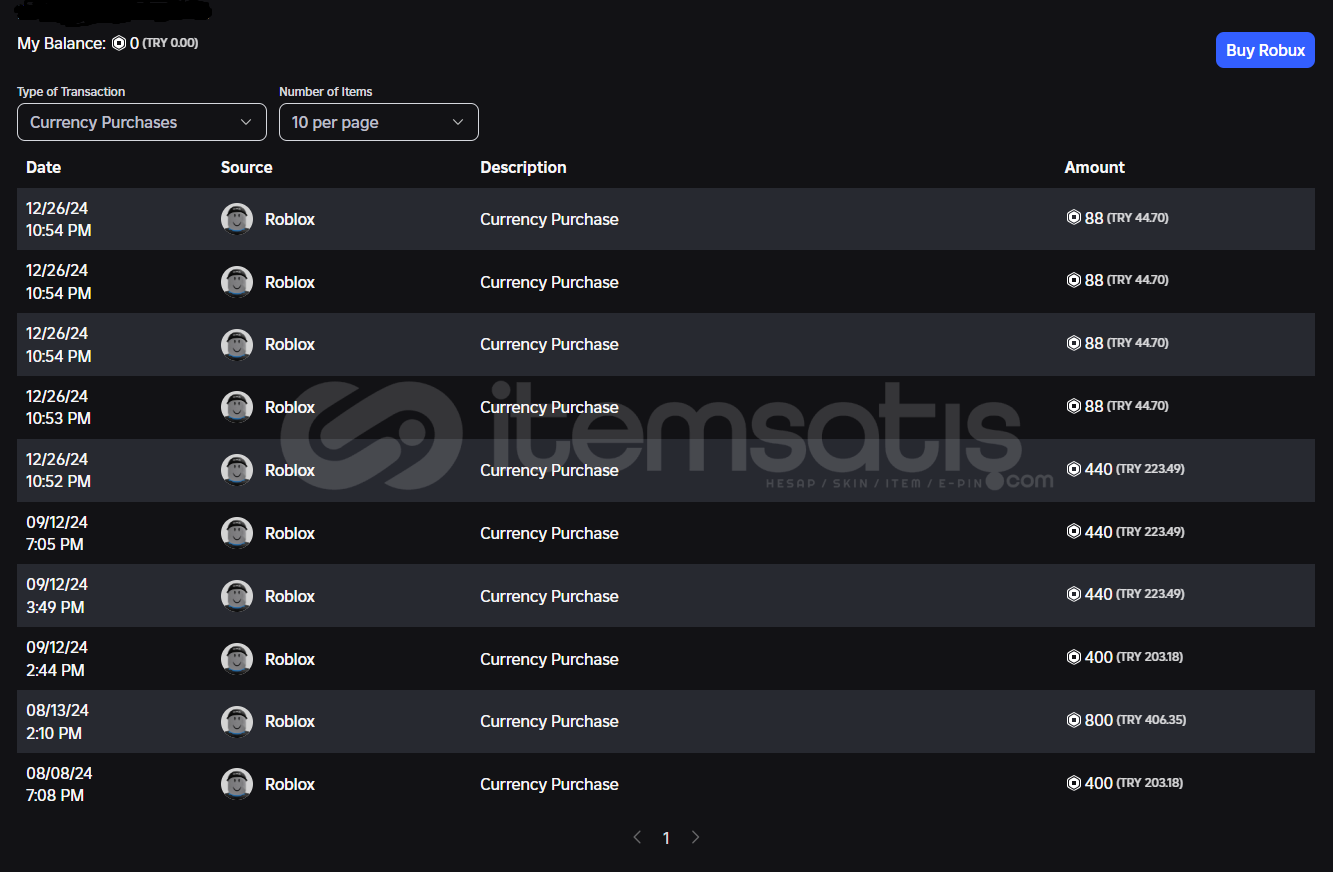This screenshot has width=1333, height=872.
Task: Click Currency Purchase in the 2:44 PM row
Action: pos(549,659)
